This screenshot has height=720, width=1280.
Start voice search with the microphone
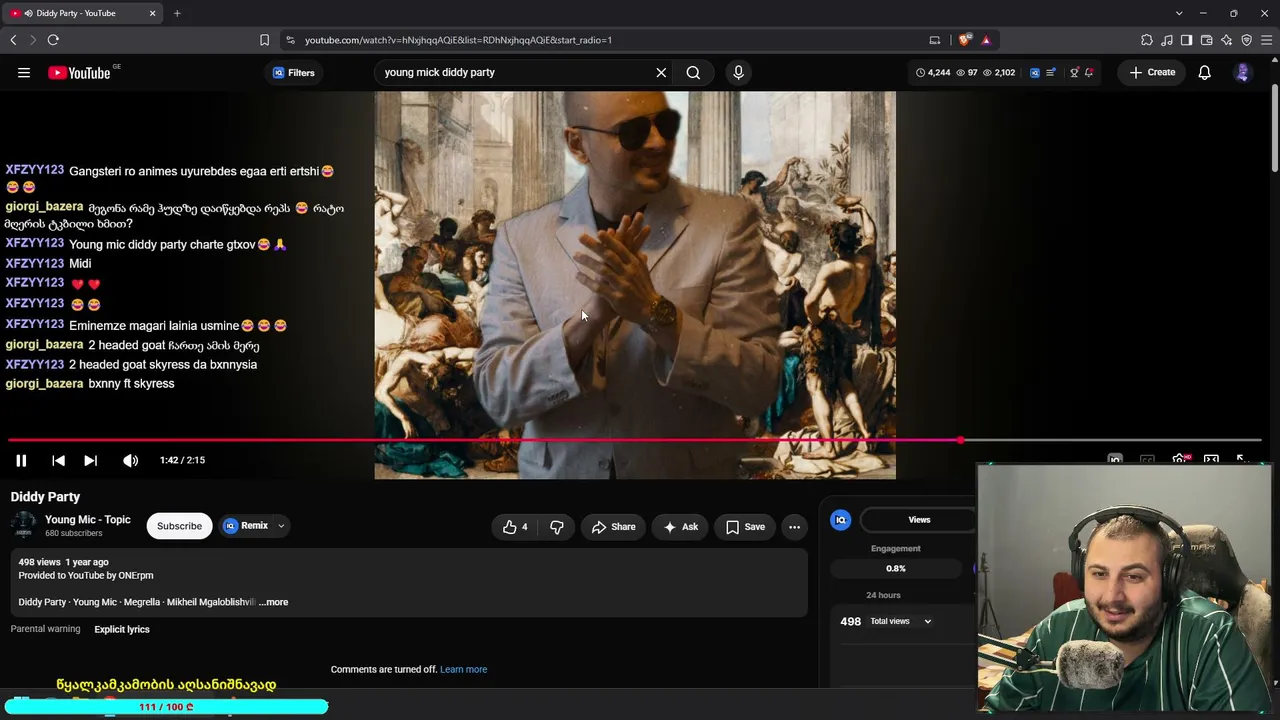click(738, 72)
